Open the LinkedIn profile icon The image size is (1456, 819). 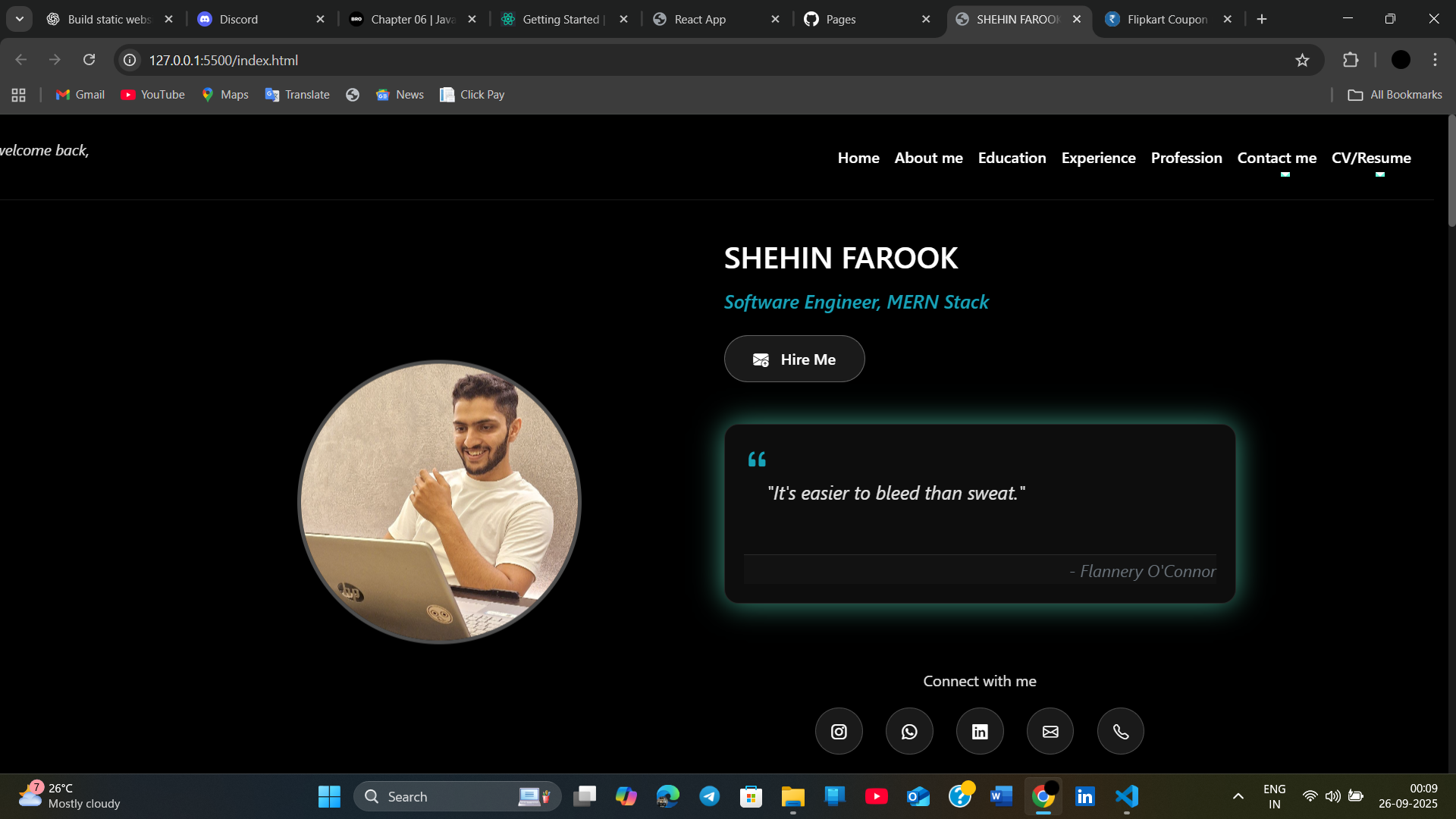tap(980, 731)
